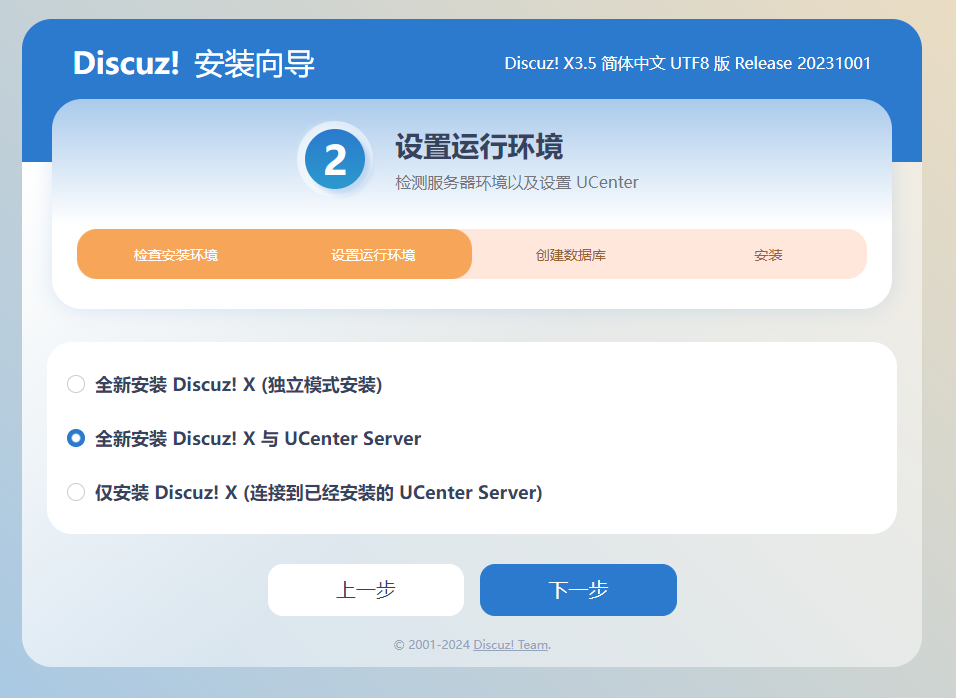Select the standalone-mode radio button (独立模式安装)
Viewport: 956px width, 698px height.
coord(76,384)
